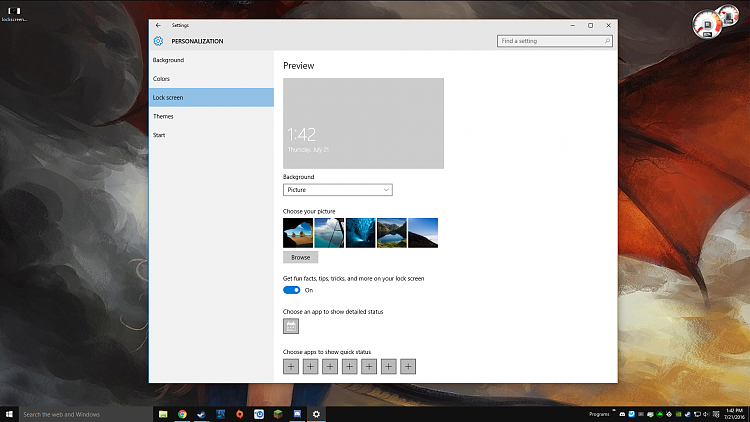
Task: Open the Windows Start button
Action: [x=9, y=414]
